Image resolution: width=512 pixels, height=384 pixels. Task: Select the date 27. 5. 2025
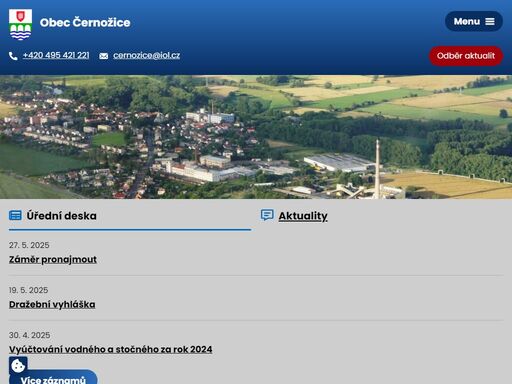(29, 245)
